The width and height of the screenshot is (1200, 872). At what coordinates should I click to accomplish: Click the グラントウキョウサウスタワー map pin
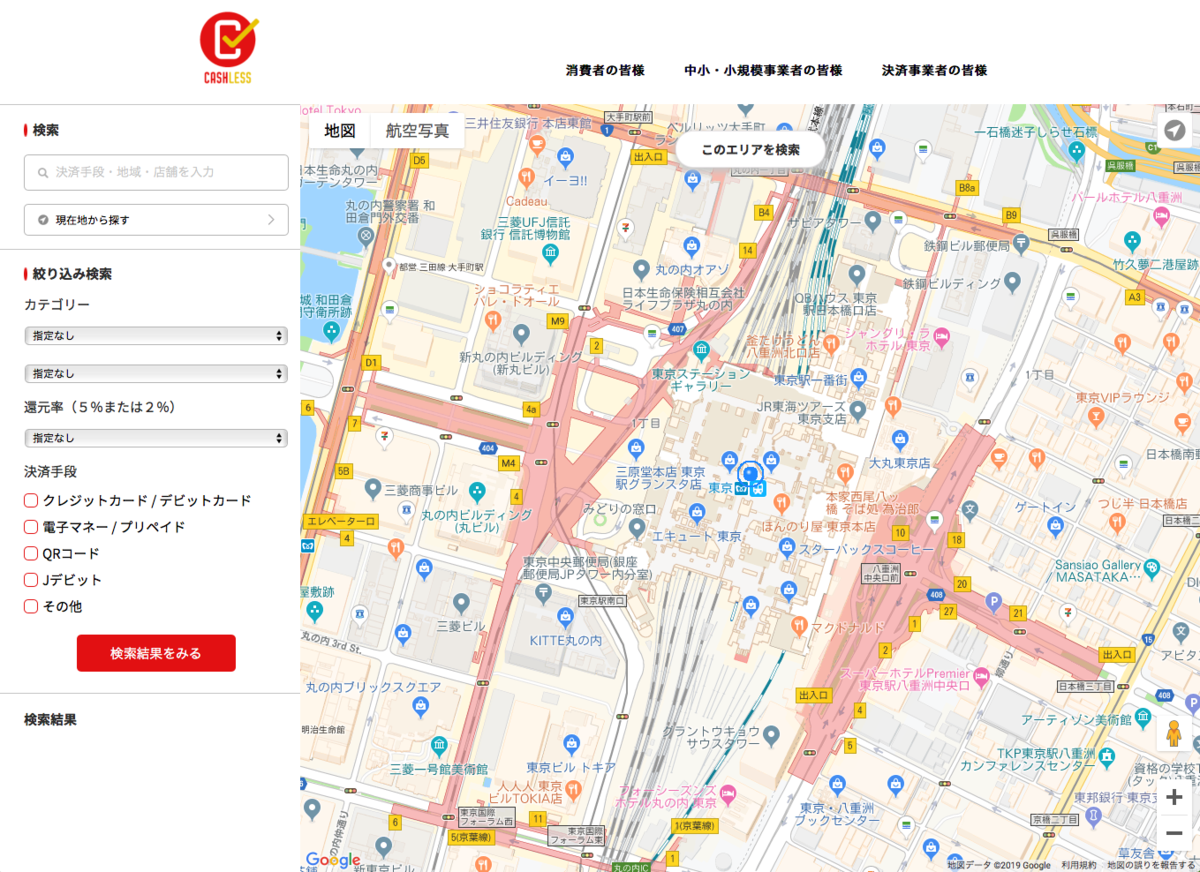tap(771, 735)
